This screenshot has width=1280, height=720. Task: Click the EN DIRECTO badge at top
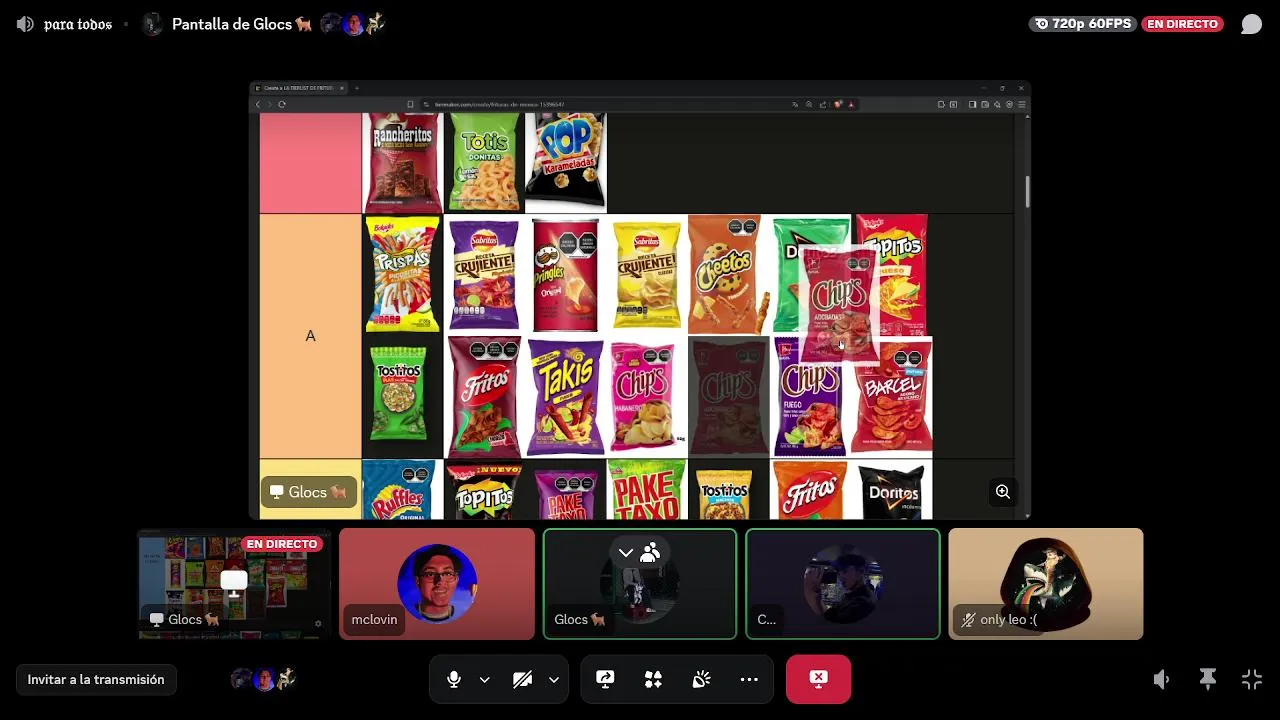click(x=1182, y=24)
